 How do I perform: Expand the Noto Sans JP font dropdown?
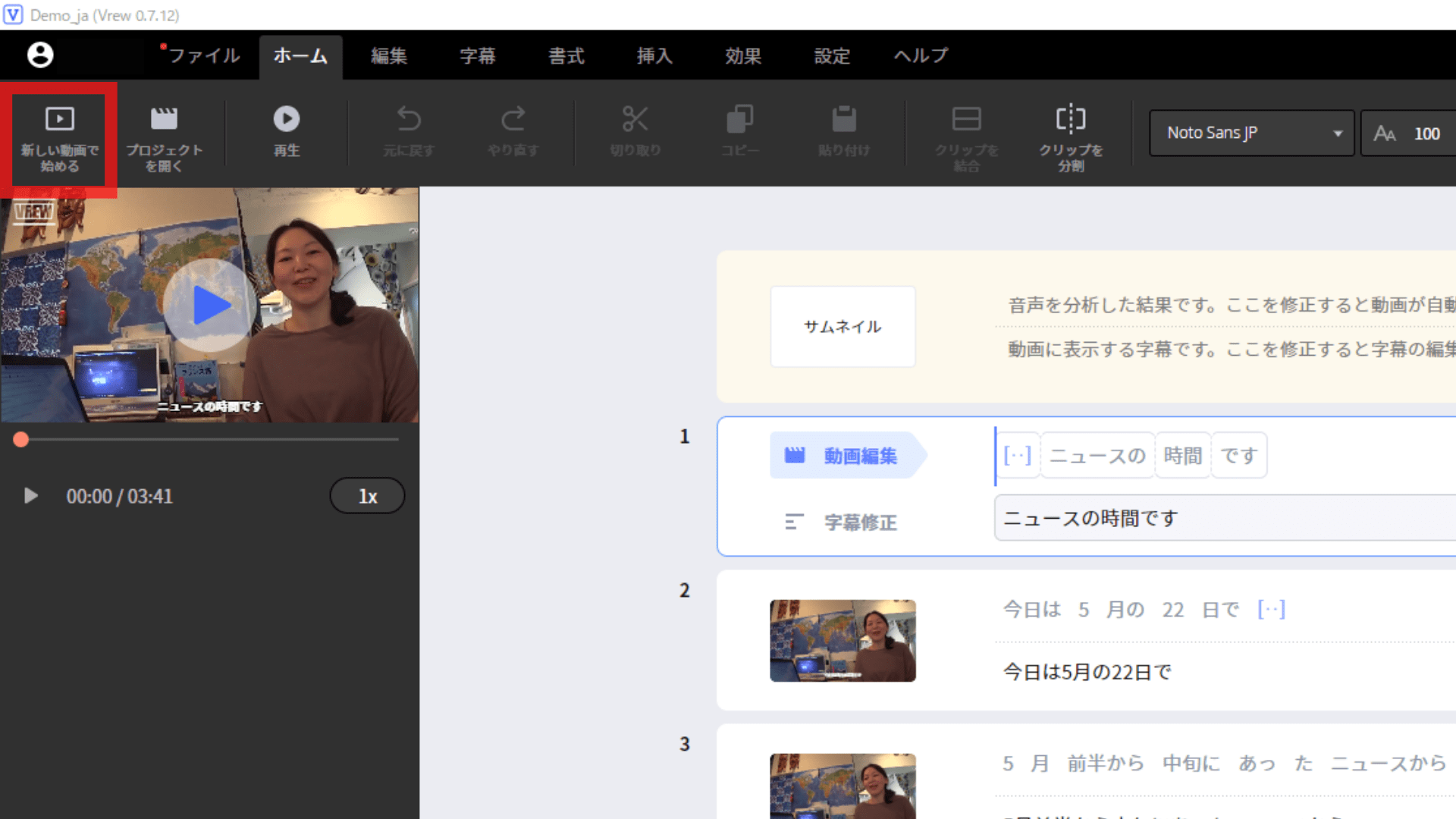(1251, 133)
